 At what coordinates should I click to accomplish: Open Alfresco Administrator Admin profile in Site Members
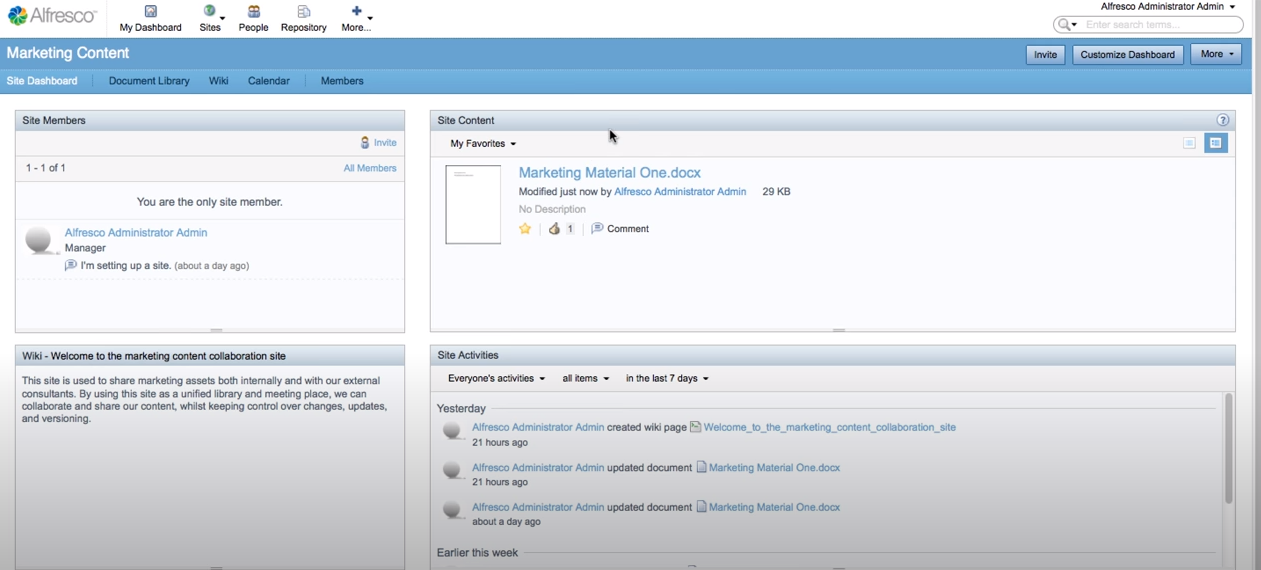136,232
